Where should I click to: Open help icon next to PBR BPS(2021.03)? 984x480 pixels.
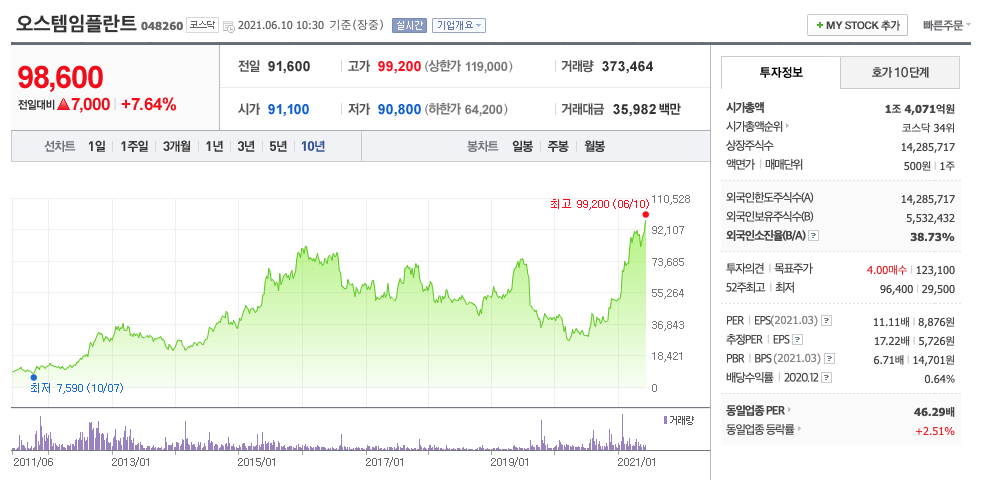tap(830, 359)
